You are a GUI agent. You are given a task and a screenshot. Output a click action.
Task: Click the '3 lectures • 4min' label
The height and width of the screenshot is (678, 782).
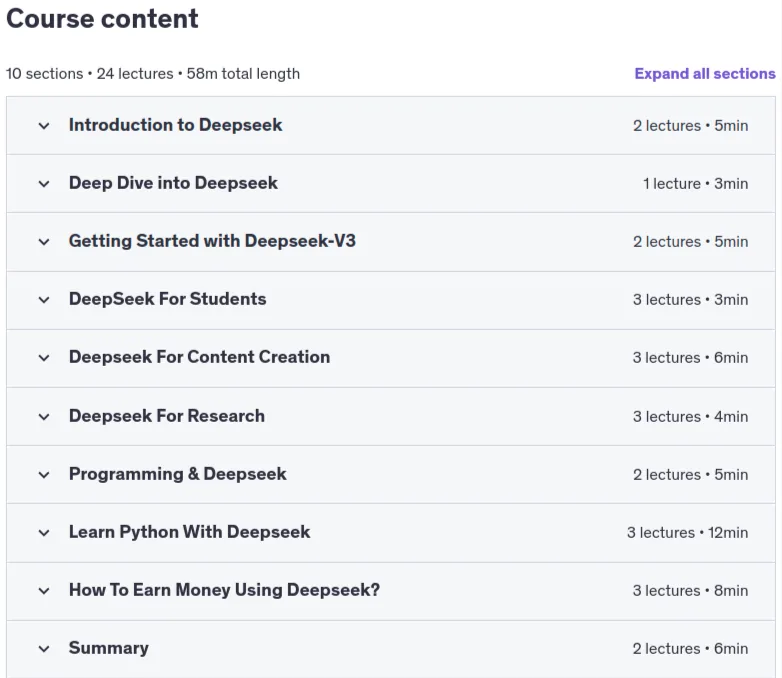[690, 416]
